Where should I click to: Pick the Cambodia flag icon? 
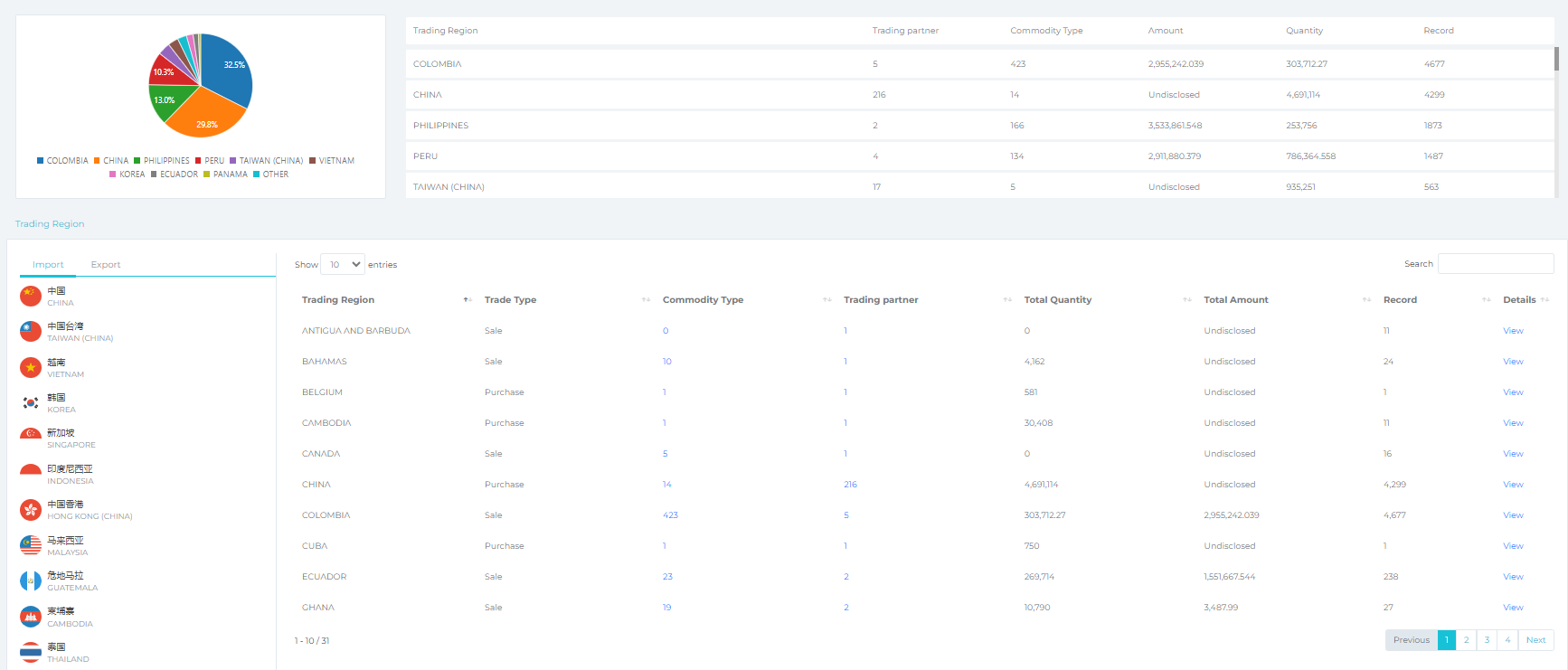[x=31, y=618]
